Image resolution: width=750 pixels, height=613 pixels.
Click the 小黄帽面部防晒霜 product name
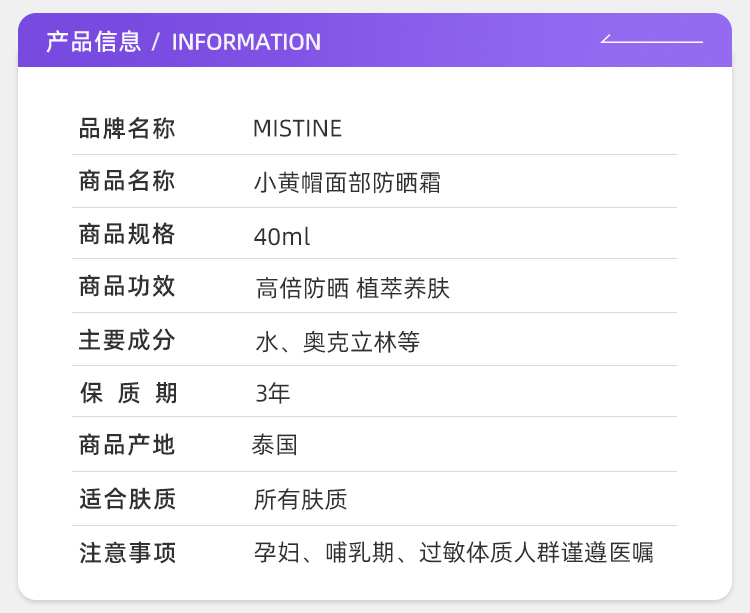347,183
